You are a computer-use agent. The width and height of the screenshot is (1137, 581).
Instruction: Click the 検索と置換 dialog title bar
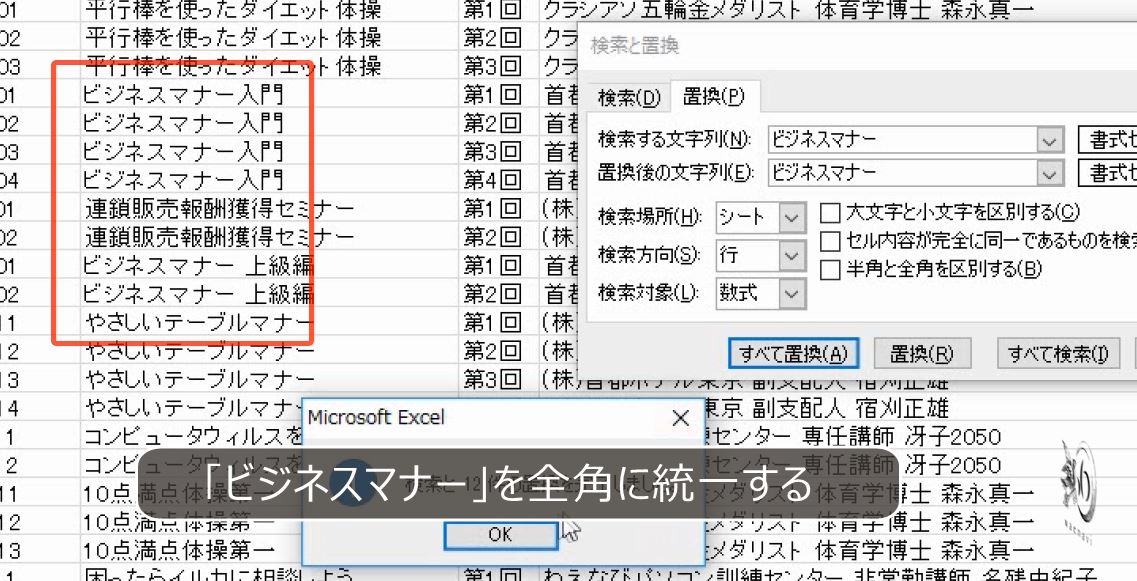(x=856, y=46)
